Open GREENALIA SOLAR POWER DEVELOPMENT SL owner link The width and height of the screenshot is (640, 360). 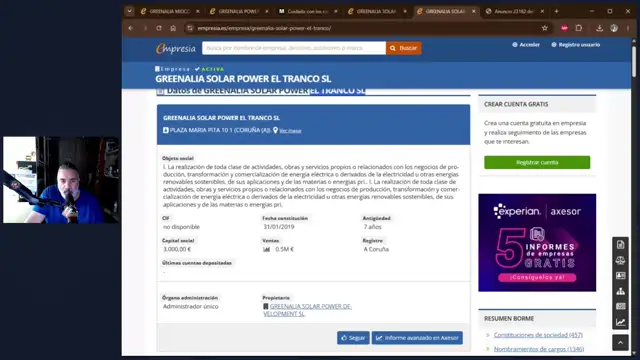tap(307, 310)
